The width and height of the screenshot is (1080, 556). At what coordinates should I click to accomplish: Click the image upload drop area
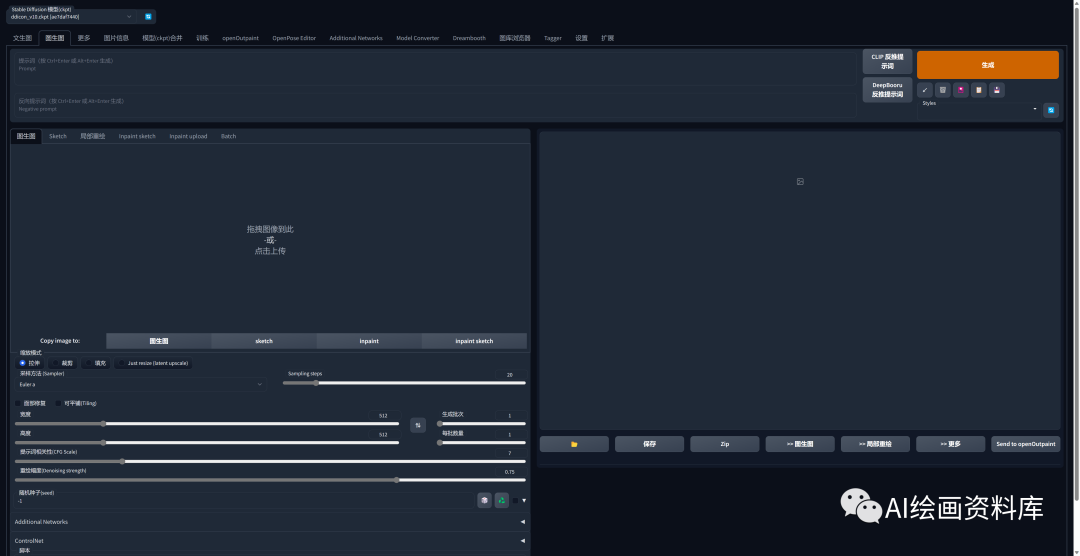pyautogui.click(x=270, y=239)
